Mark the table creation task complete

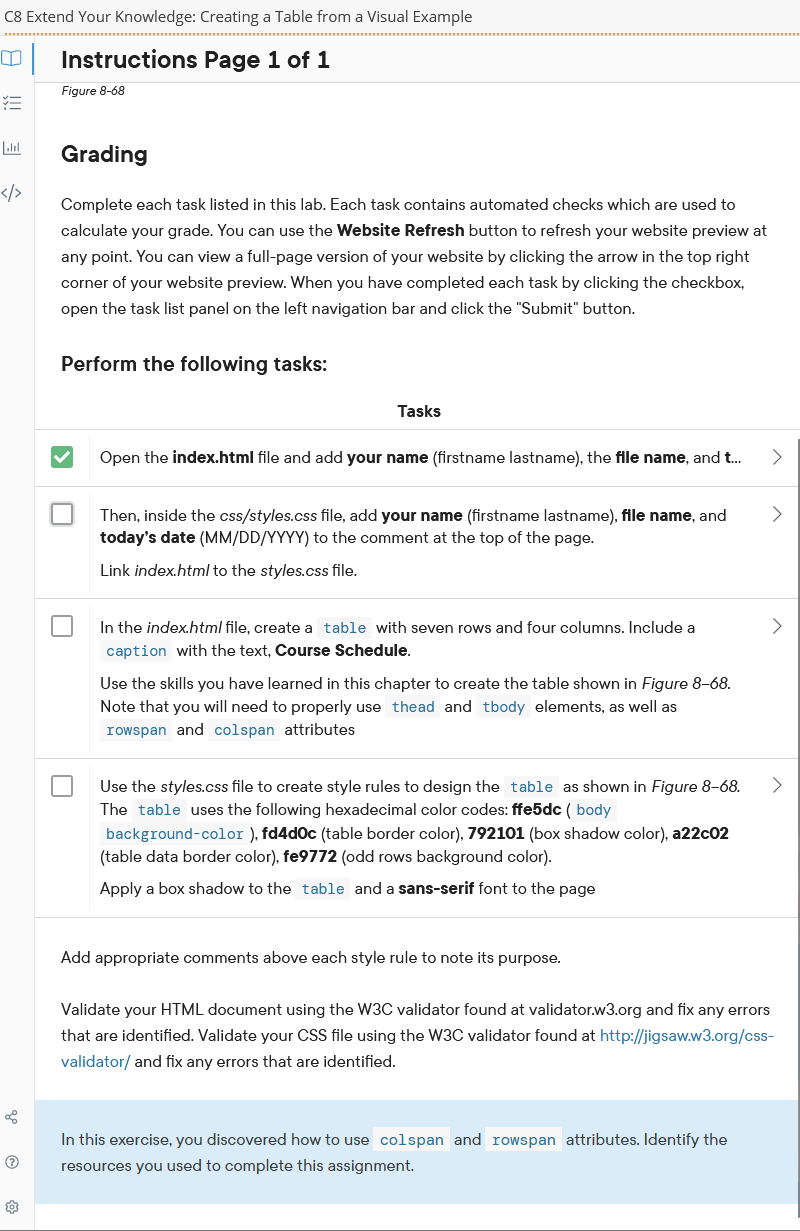pyautogui.click(x=61, y=625)
